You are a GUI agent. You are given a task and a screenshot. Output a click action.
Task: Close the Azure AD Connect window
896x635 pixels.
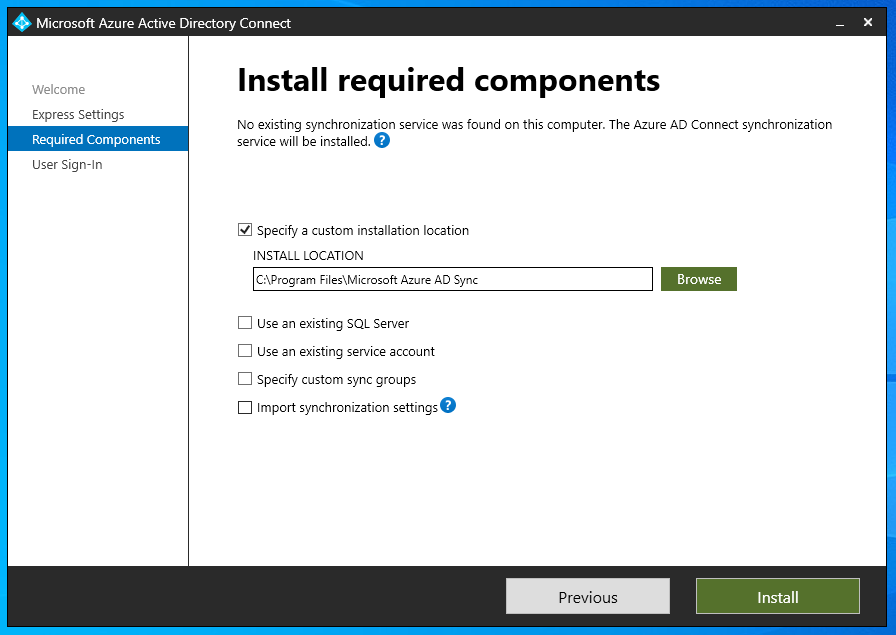point(868,22)
